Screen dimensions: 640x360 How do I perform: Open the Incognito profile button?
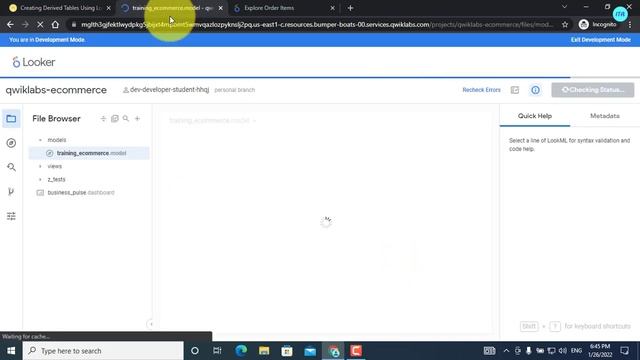click(598, 24)
